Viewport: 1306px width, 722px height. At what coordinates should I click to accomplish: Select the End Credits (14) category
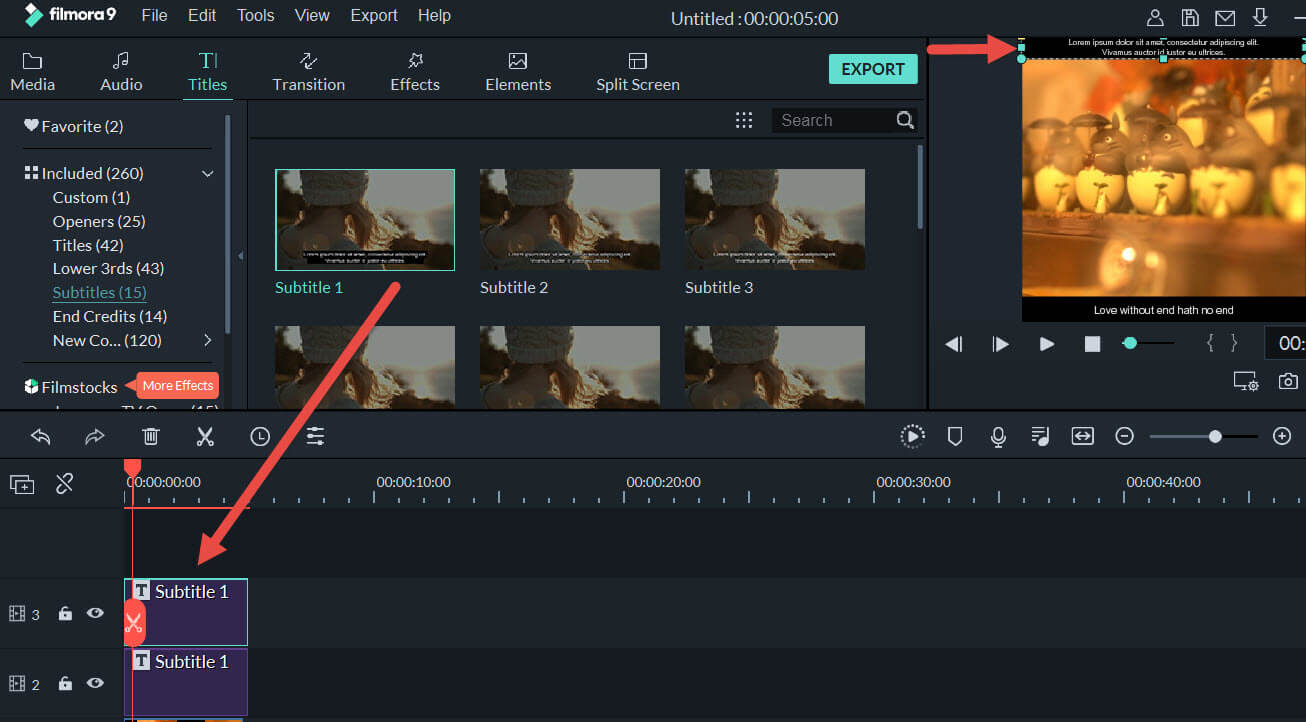point(110,317)
